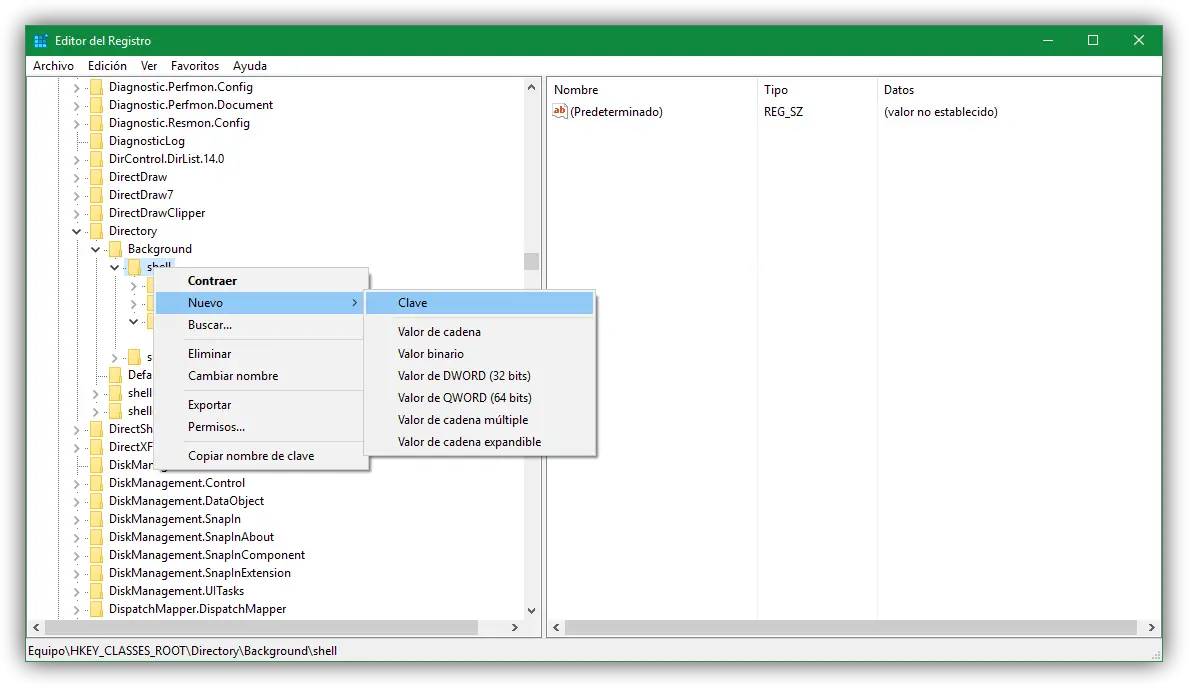
Task: Open the Ver menu
Action: [x=148, y=66]
